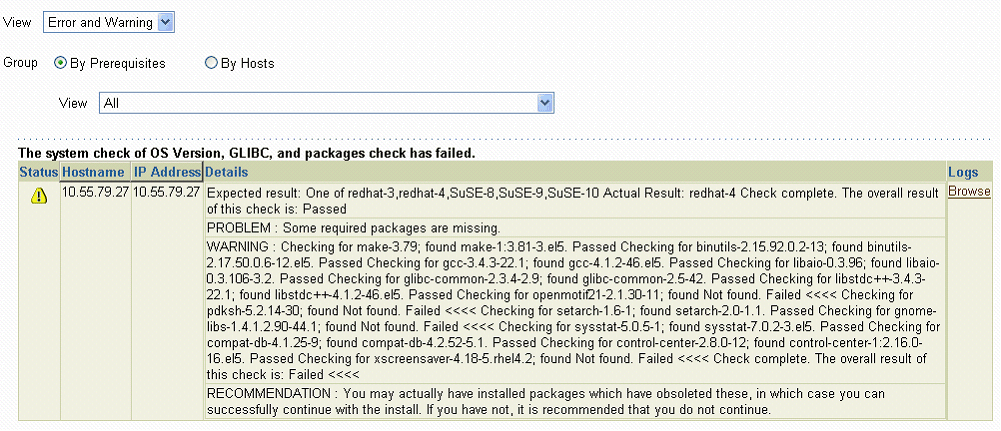Click the Status column header
Screen dimensions: 1001x431
click(x=39, y=172)
